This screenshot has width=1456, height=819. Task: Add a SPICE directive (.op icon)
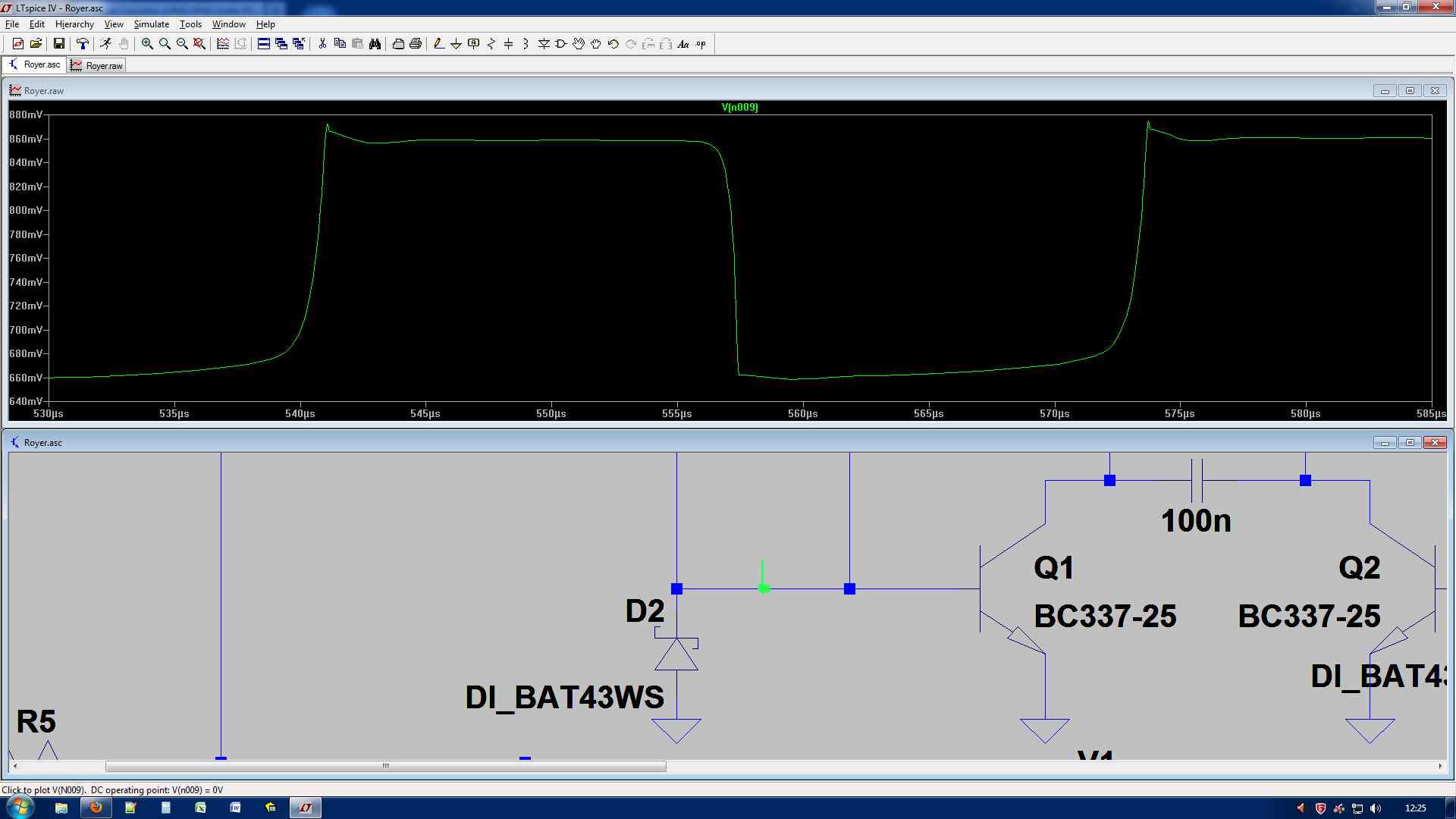tap(701, 44)
